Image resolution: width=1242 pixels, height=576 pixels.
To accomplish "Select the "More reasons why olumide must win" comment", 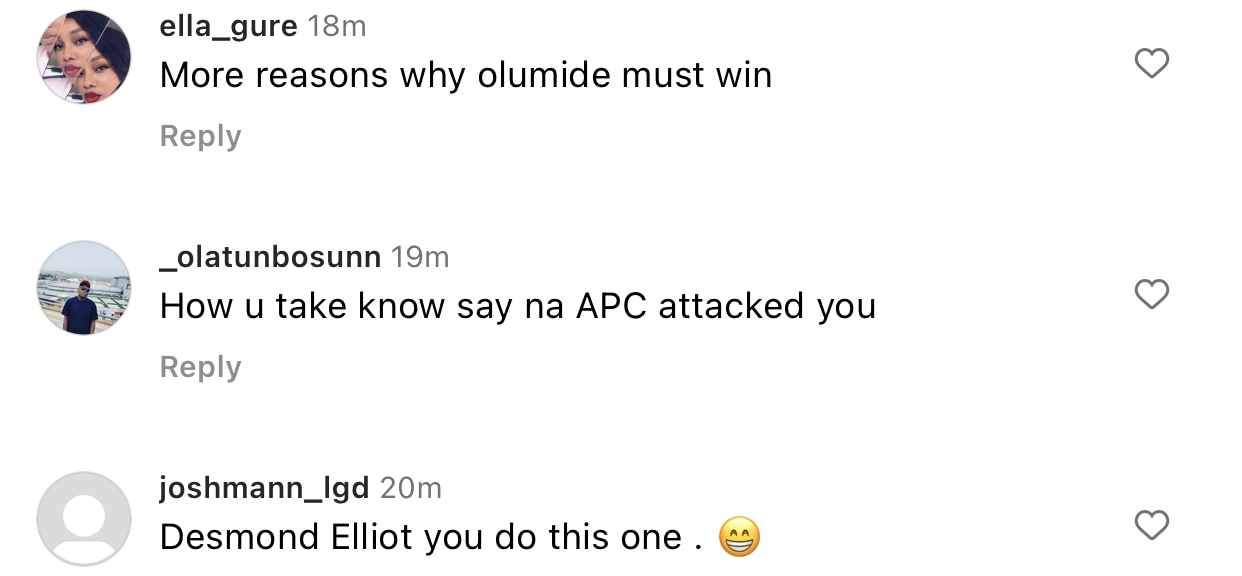I will pyautogui.click(x=465, y=76).
